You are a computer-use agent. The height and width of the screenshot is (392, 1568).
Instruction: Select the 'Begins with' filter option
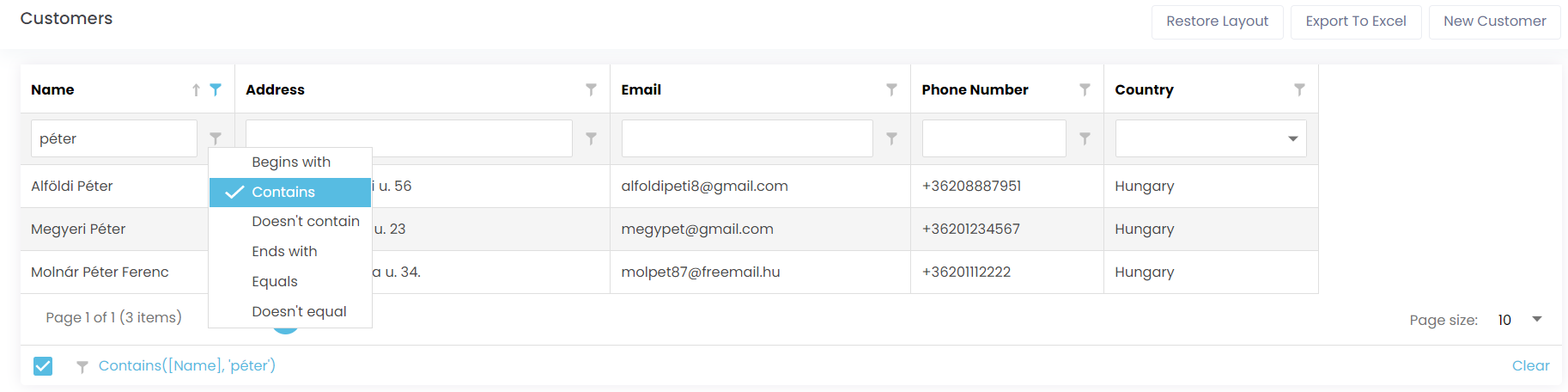tap(290, 162)
